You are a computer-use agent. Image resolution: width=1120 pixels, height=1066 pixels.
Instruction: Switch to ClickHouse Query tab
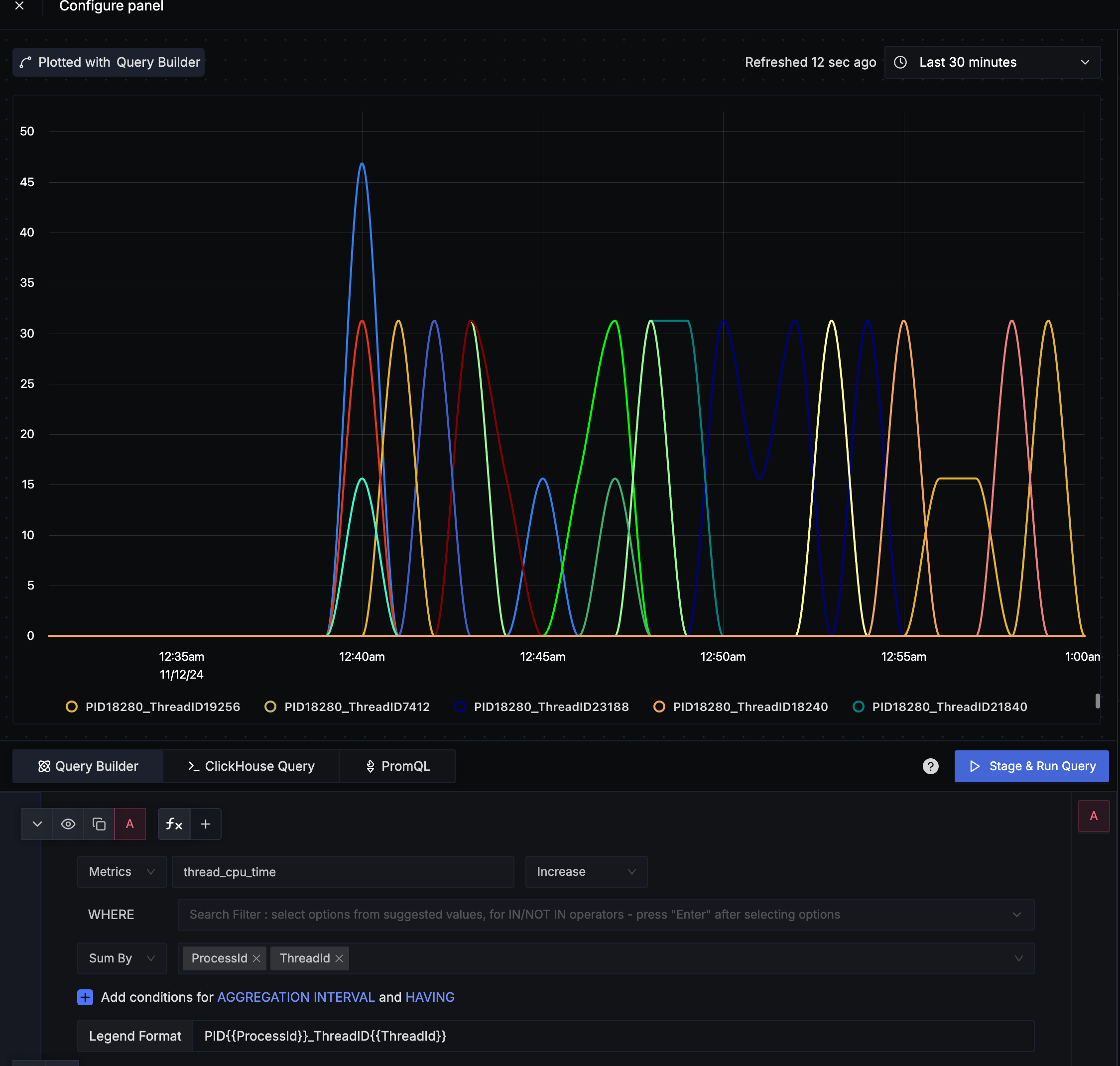click(x=251, y=767)
